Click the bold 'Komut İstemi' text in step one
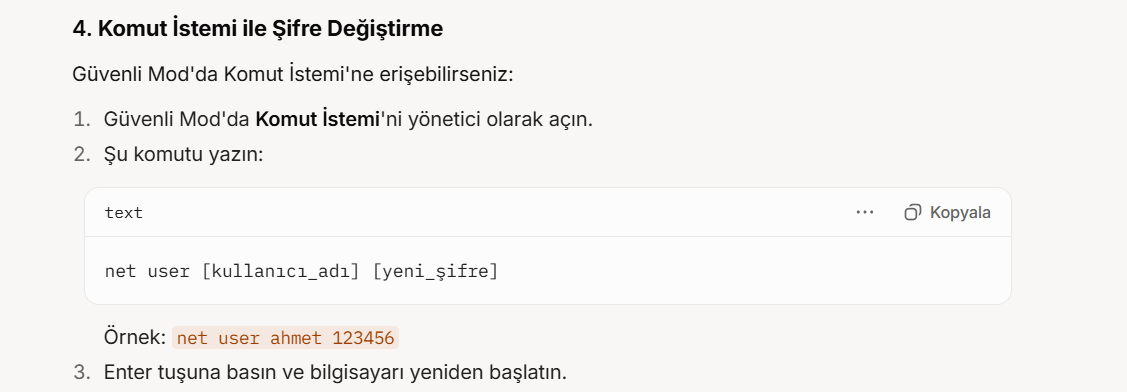Image resolution: width=1127 pixels, height=392 pixels. tap(317, 119)
